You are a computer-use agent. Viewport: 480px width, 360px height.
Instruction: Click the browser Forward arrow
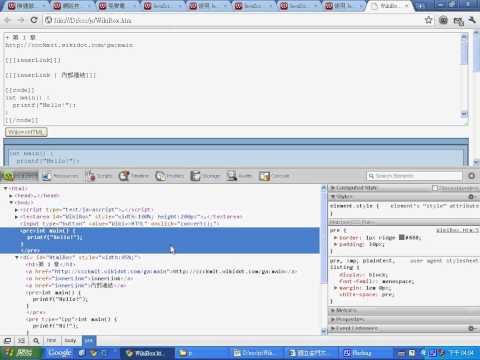pyautogui.click(x=21, y=20)
